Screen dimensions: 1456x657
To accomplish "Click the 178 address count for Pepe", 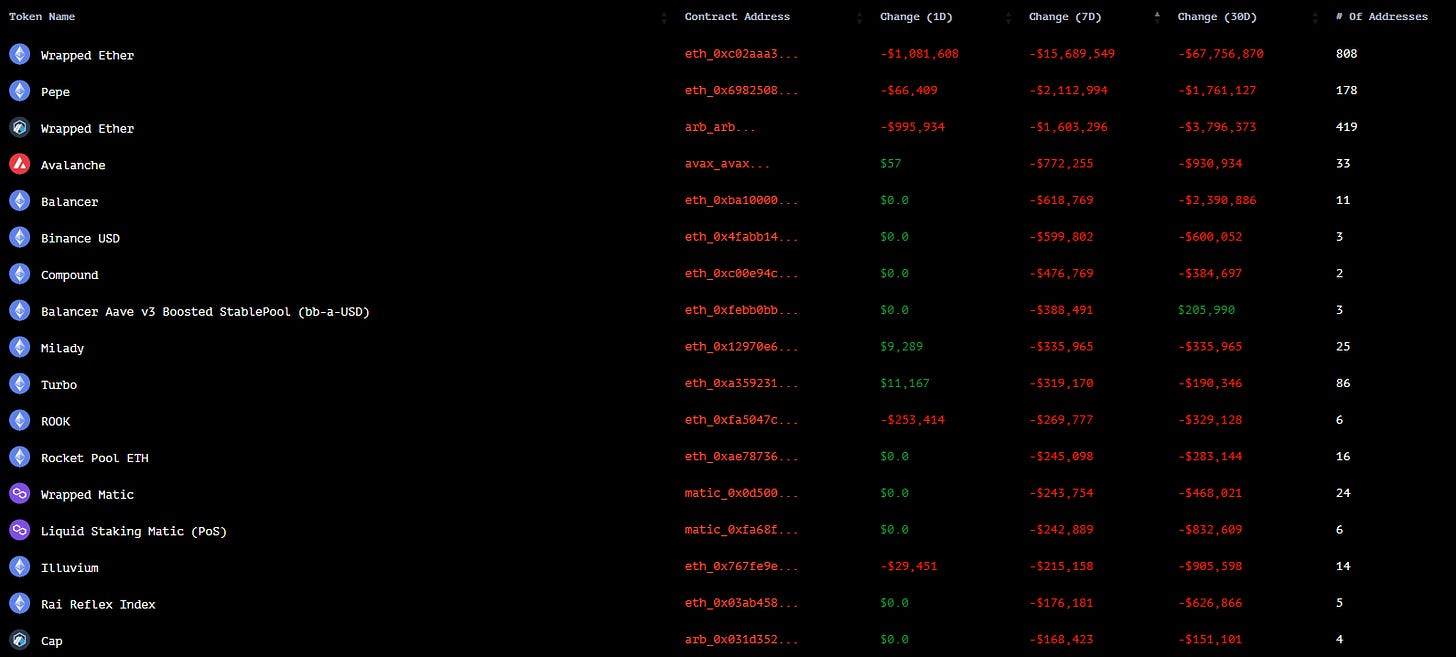I will point(1346,91).
